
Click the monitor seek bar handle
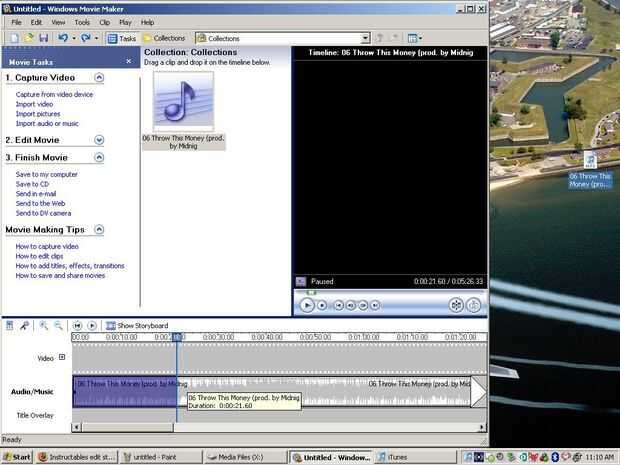(311, 293)
